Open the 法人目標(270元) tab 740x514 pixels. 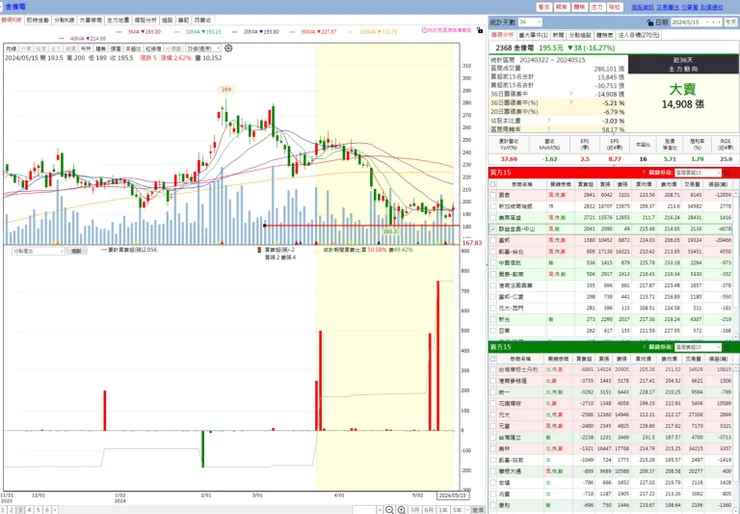(x=639, y=35)
